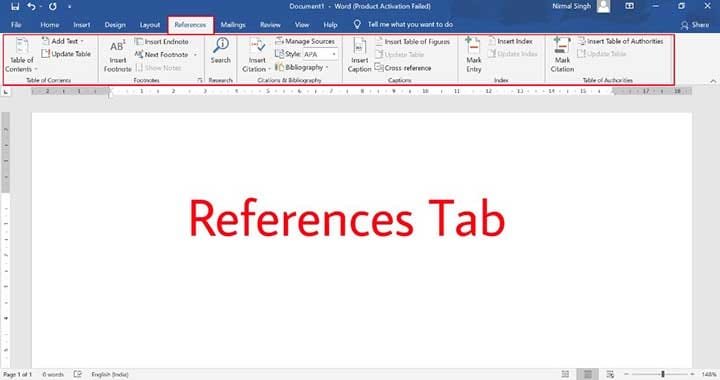Undo the last action
Viewport: 720px width, 380px height.
tap(31, 6)
